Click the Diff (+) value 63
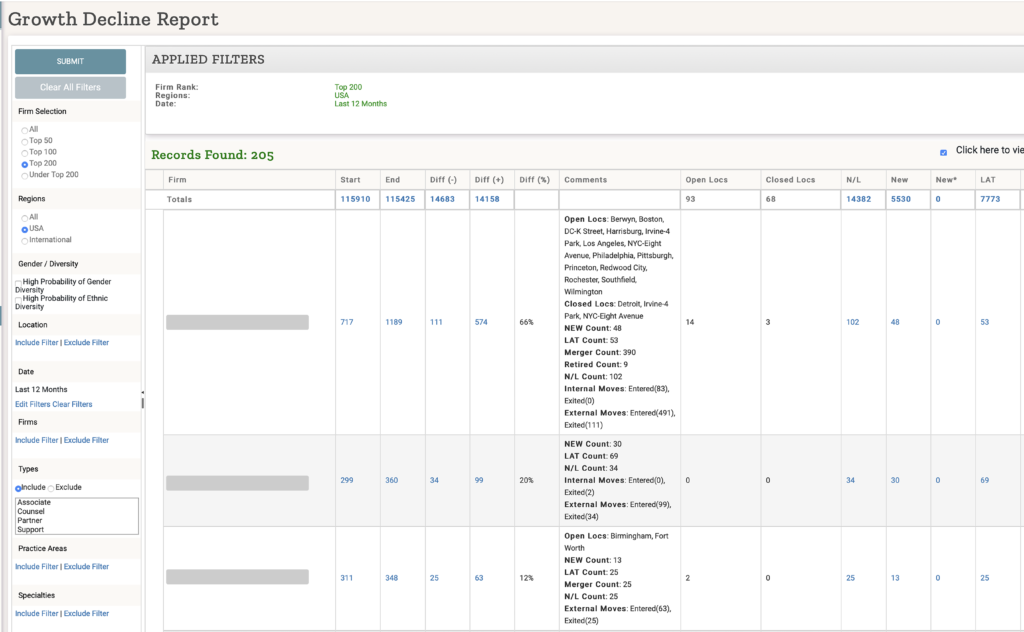1024x632 pixels. point(479,578)
